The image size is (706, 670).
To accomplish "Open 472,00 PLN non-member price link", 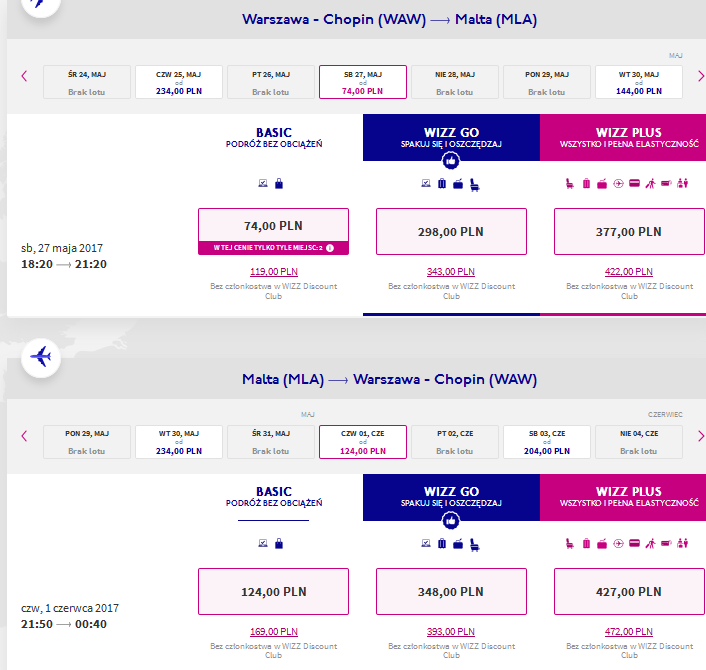I will 629,631.
